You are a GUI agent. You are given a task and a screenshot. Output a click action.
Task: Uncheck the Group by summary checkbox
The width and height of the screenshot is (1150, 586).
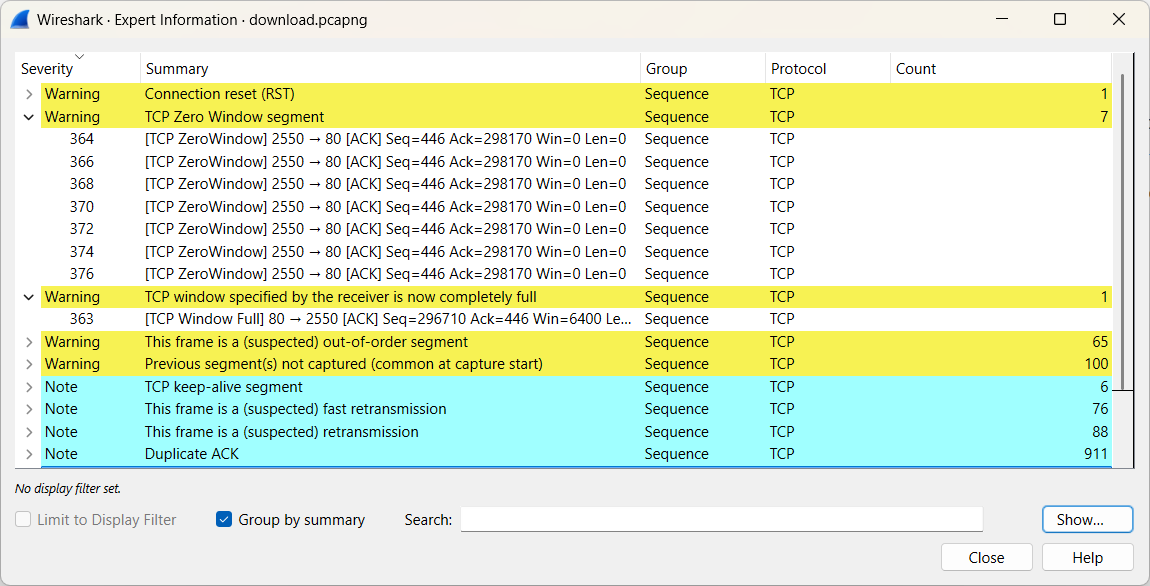point(224,520)
